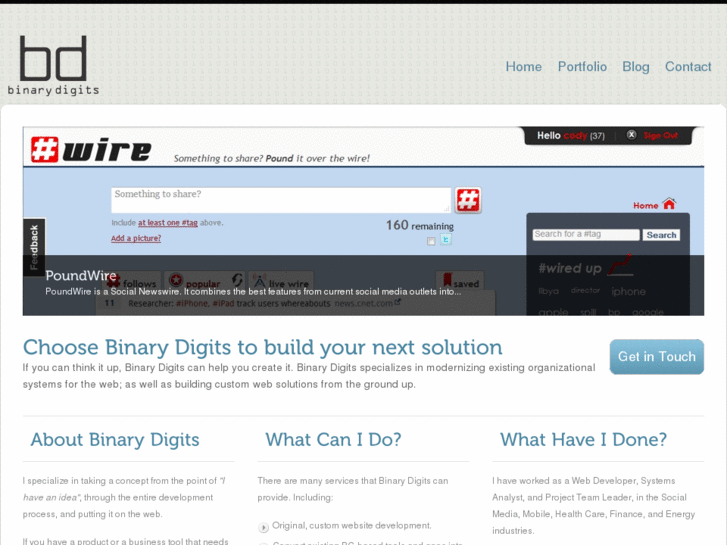Image resolution: width=727 pixels, height=545 pixels.
Task: Click the #wire logo in the slide
Action: click(x=91, y=149)
